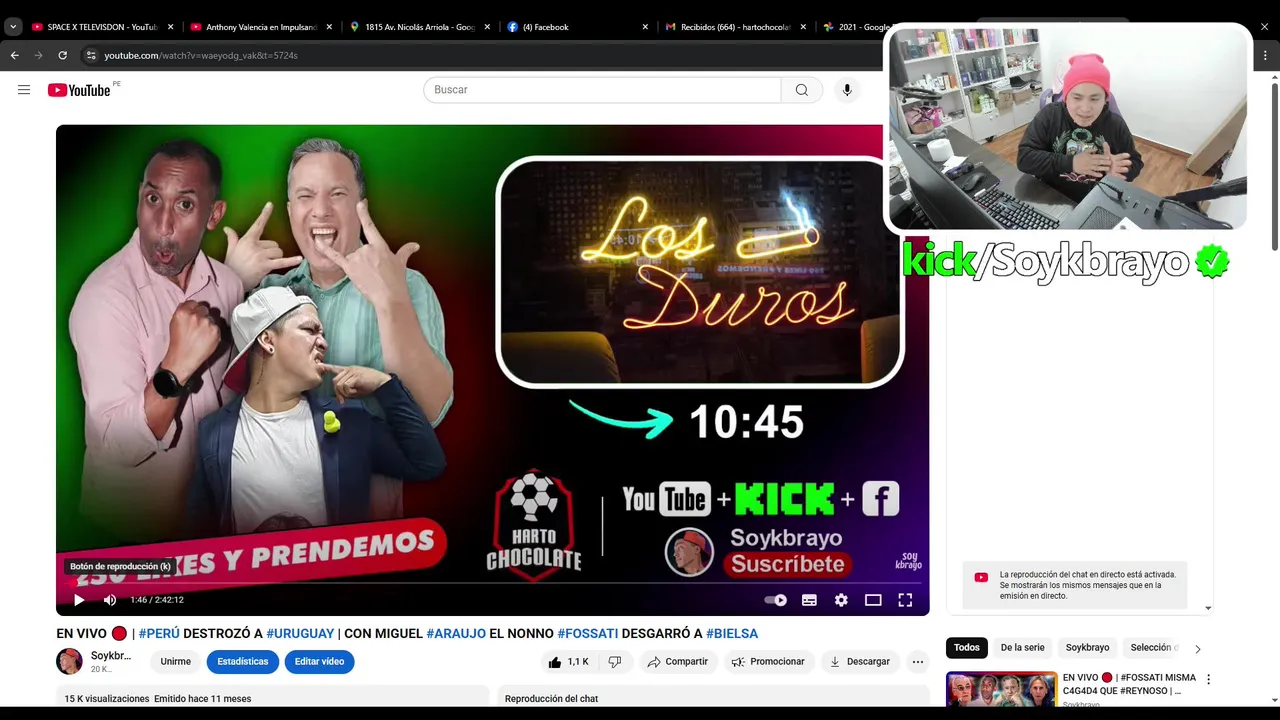Switch to Facebook browser tab
This screenshot has width=1280, height=720.
point(575,27)
